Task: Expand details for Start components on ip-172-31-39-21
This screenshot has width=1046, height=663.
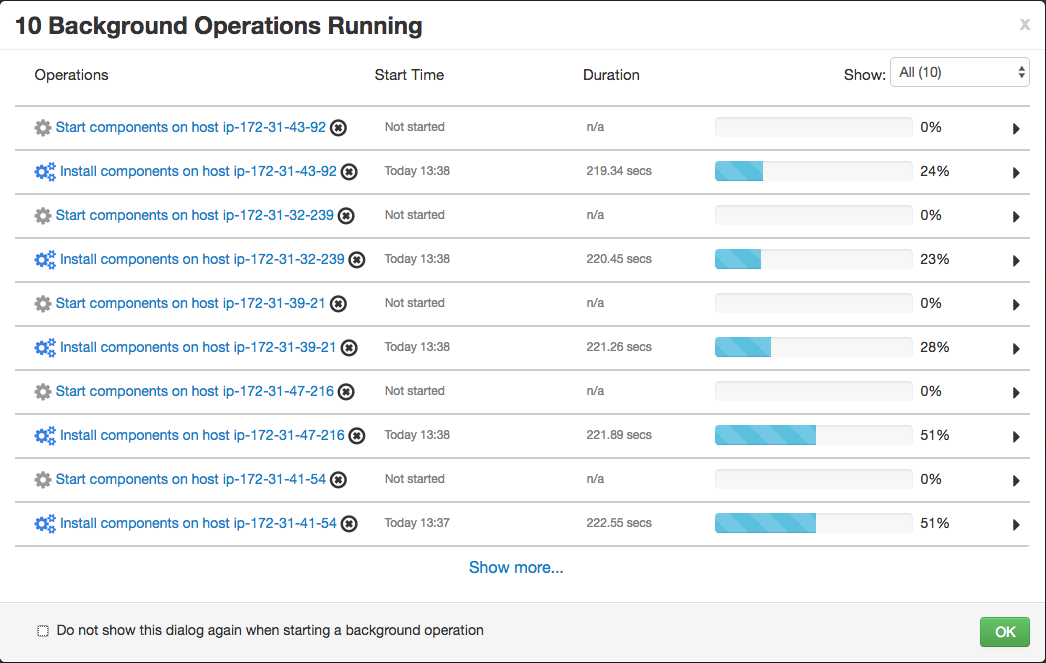Action: [1016, 304]
